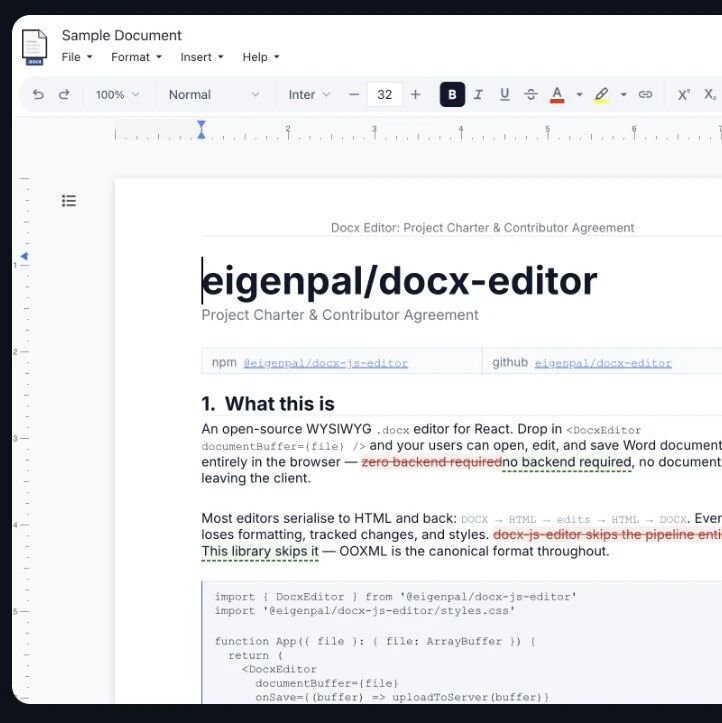
Task: Open the Normal paragraph style dropdown
Action: tap(214, 95)
